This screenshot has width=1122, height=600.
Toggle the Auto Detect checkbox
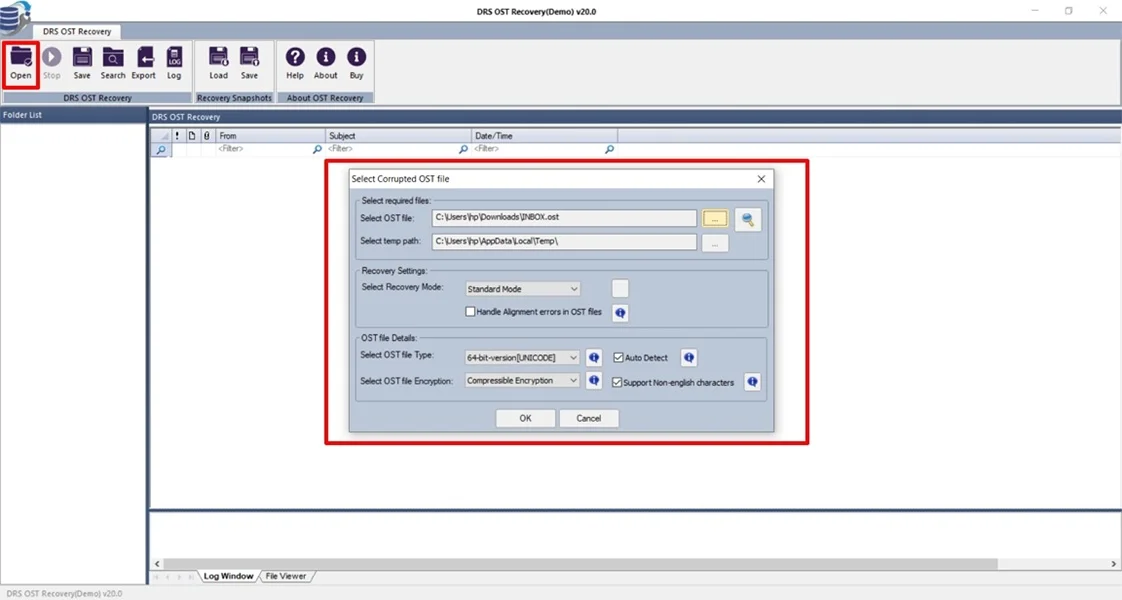point(618,358)
